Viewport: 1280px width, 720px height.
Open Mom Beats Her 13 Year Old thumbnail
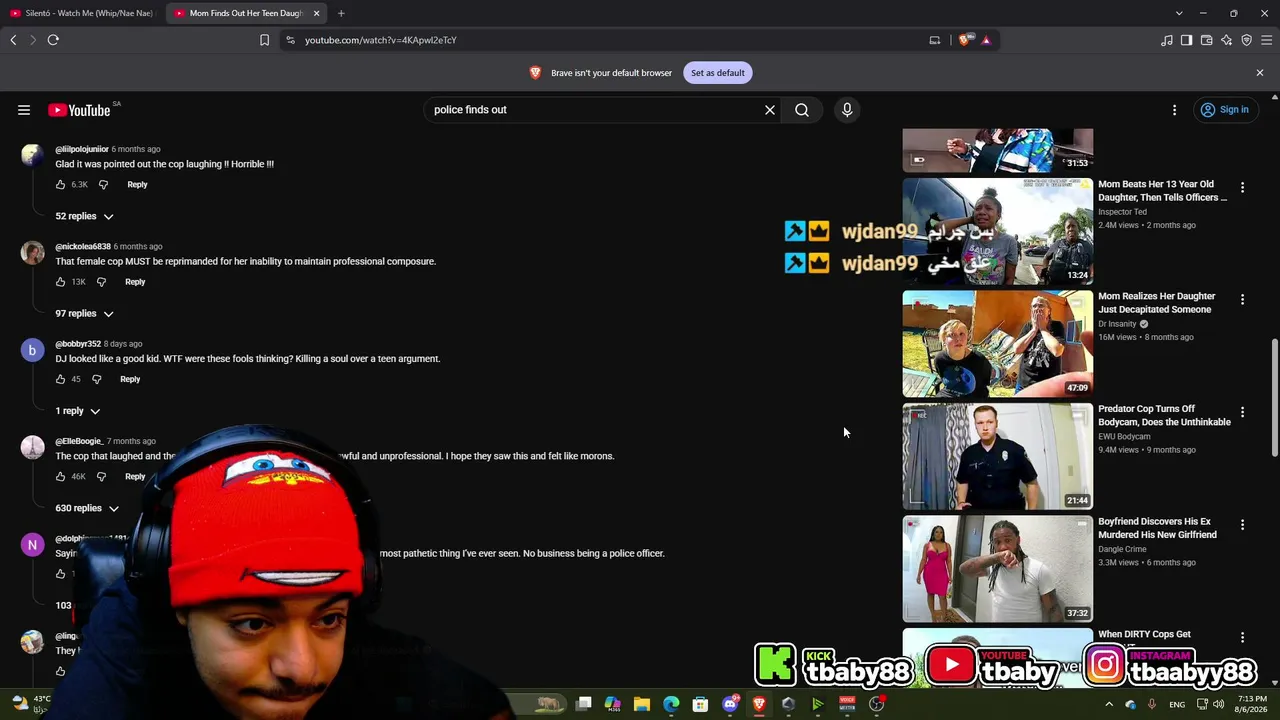pos(998,232)
